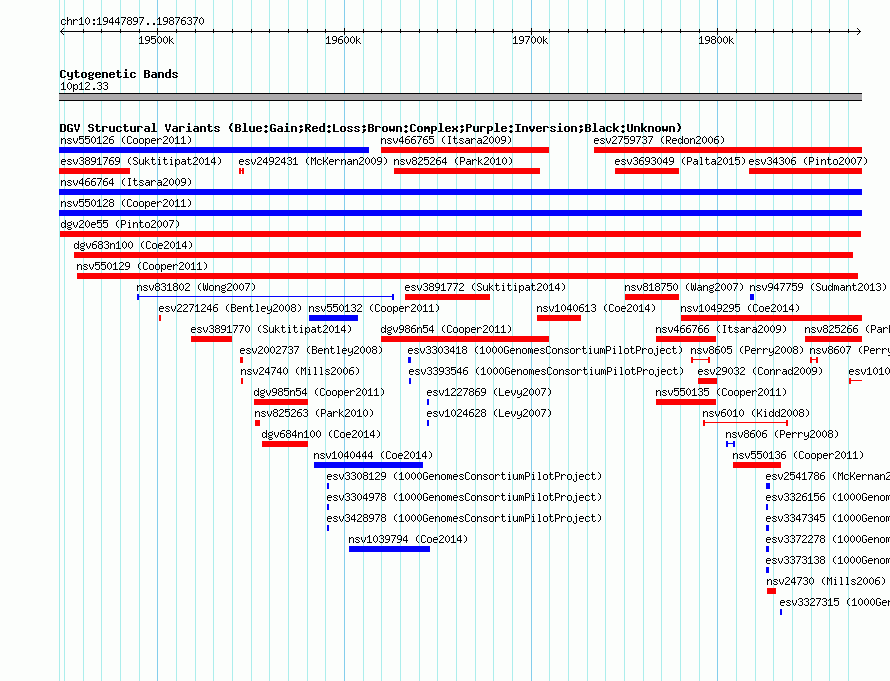The width and height of the screenshot is (890, 681).
Task: Select nsv831802 (Wong2007) variant label
Action: point(196,287)
